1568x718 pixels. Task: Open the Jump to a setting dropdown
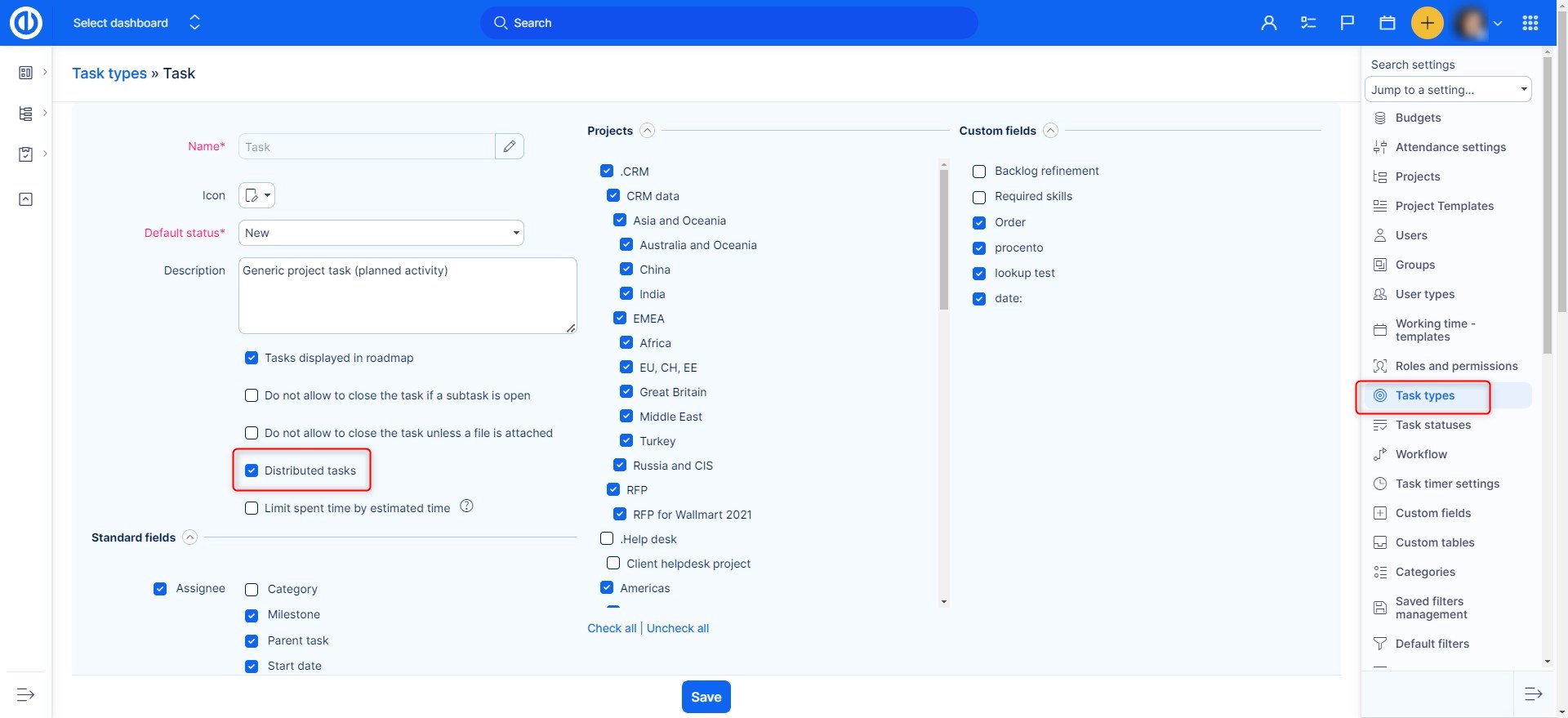click(x=1447, y=90)
